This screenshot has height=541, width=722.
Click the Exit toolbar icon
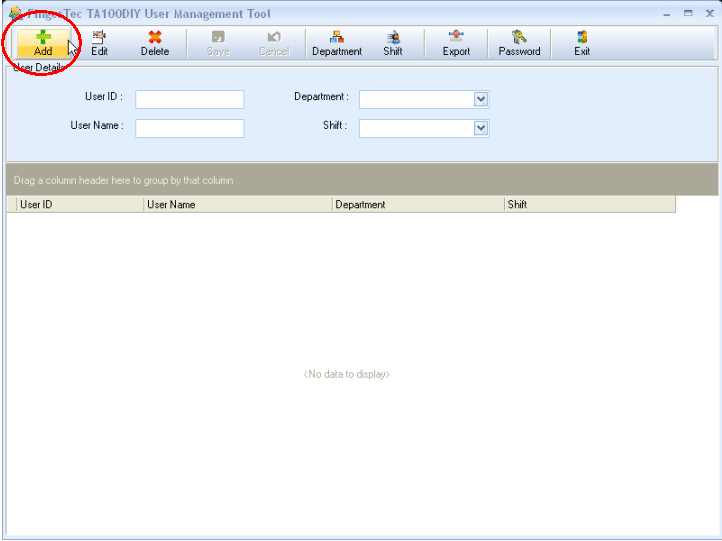pos(582,43)
